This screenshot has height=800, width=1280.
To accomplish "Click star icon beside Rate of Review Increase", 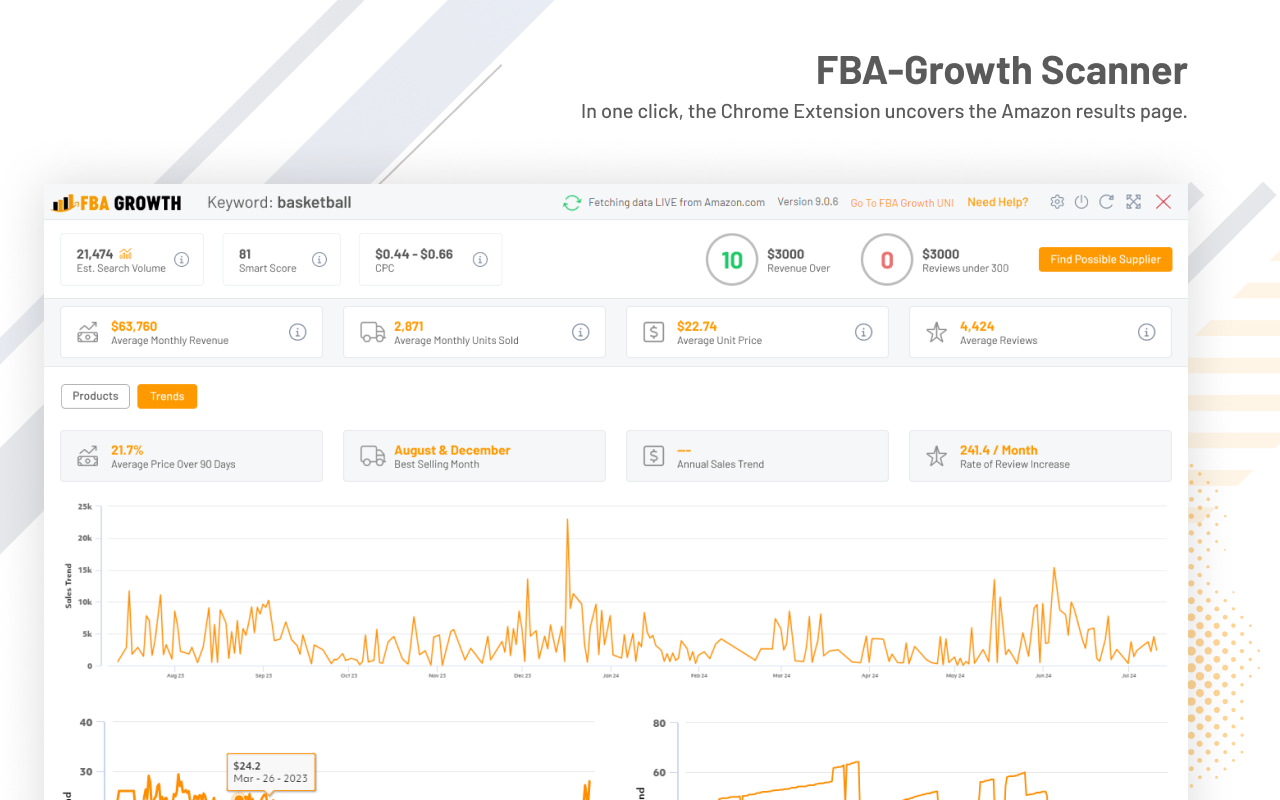I will pos(936,456).
